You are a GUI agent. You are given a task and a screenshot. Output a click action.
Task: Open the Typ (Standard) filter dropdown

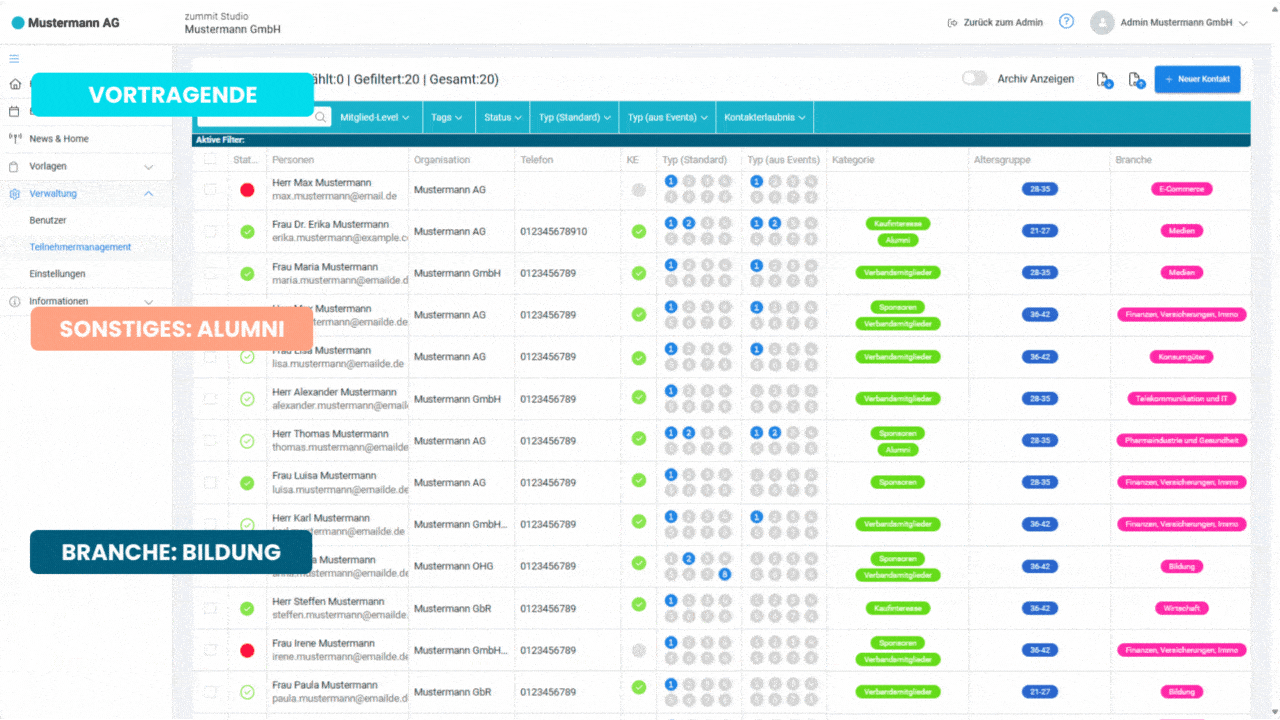click(x=575, y=117)
